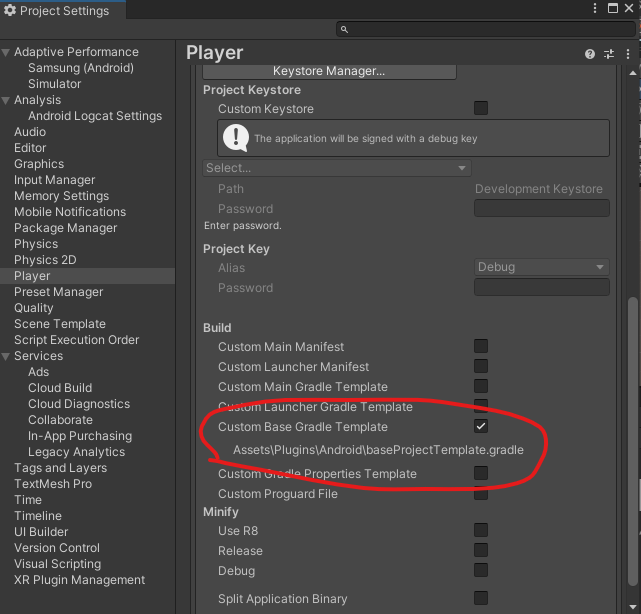Open the Player panel three-dot menu
The width and height of the screenshot is (641, 614).
click(x=628, y=54)
